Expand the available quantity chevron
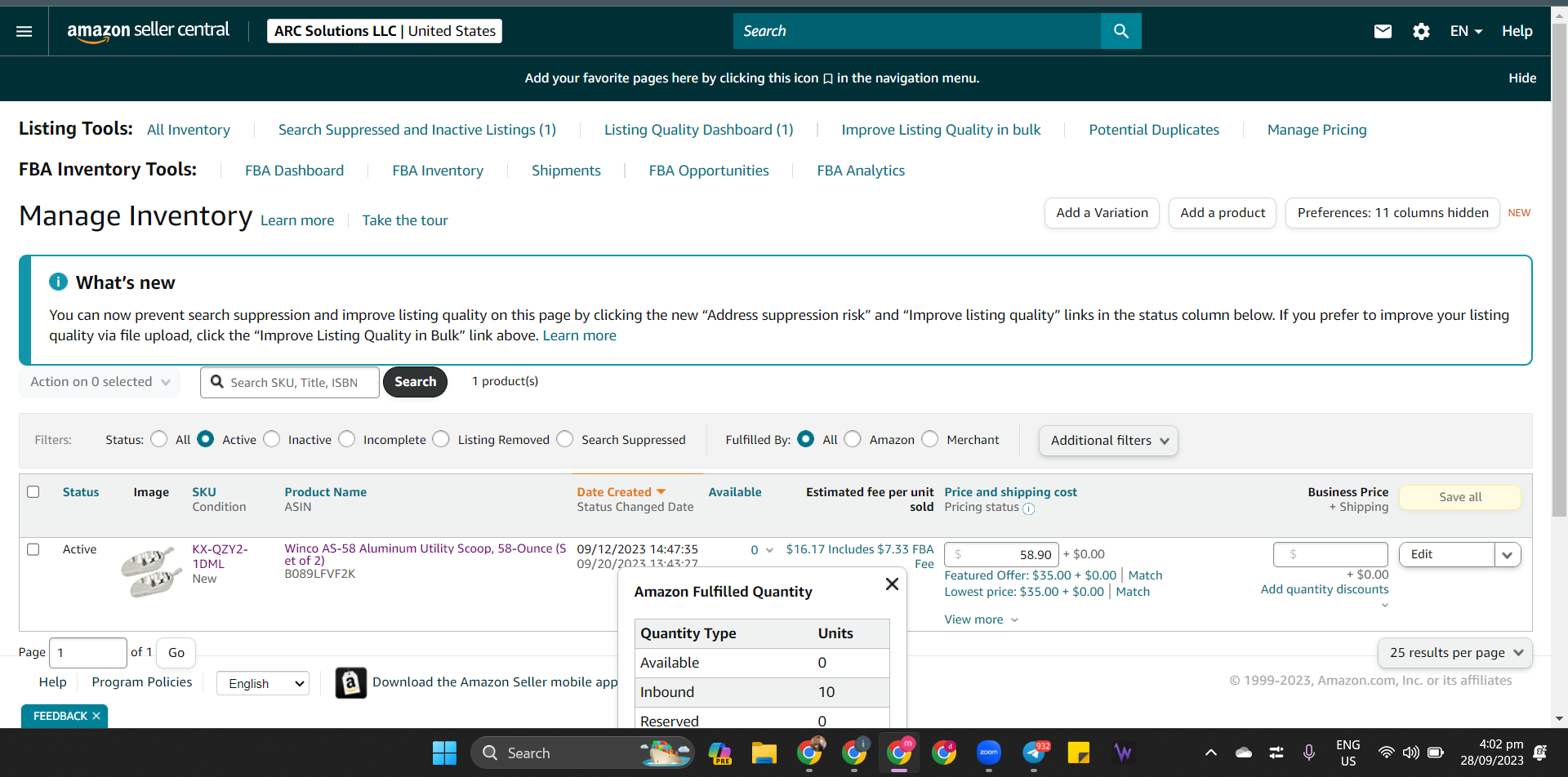Image resolution: width=1568 pixels, height=777 pixels. 769,550
